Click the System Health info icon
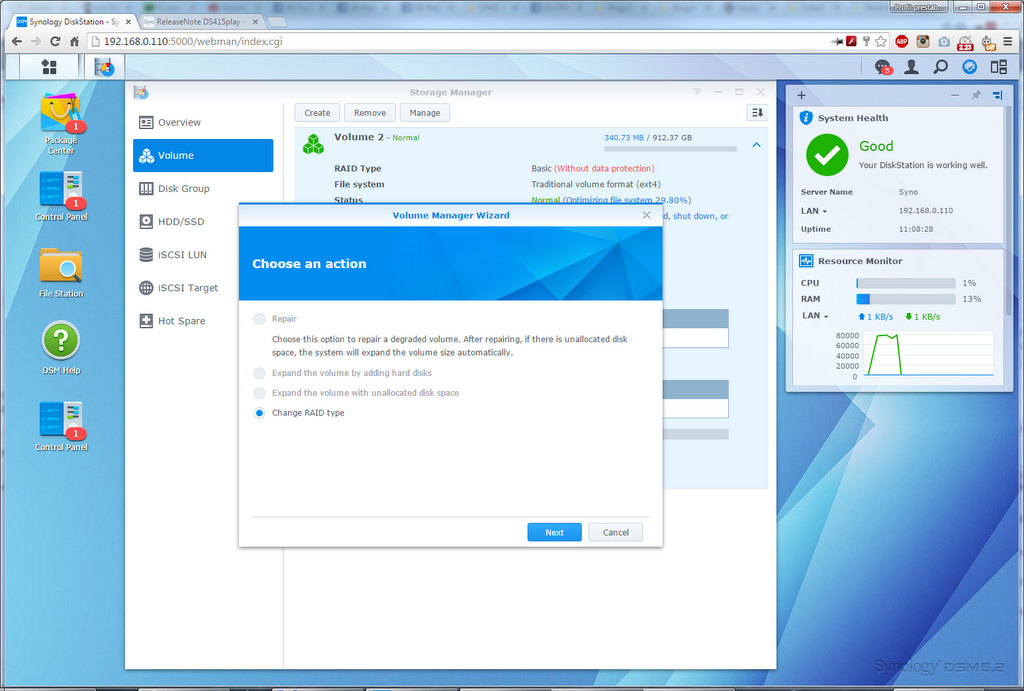Screen dimensions: 1024x691 tap(806, 118)
